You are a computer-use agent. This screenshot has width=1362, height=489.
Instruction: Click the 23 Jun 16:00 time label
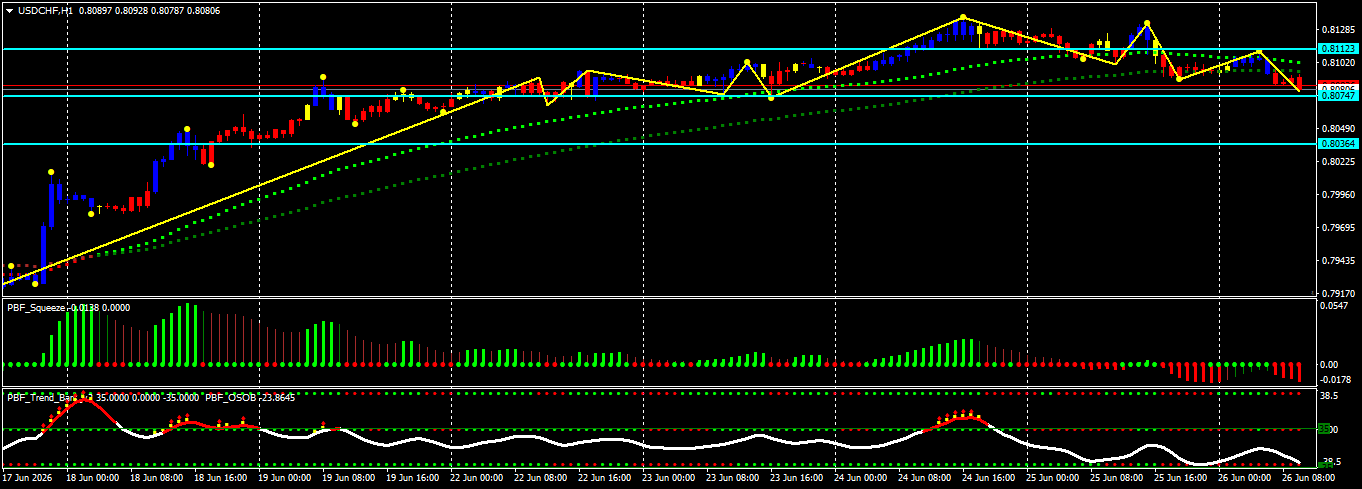pyautogui.click(x=799, y=480)
